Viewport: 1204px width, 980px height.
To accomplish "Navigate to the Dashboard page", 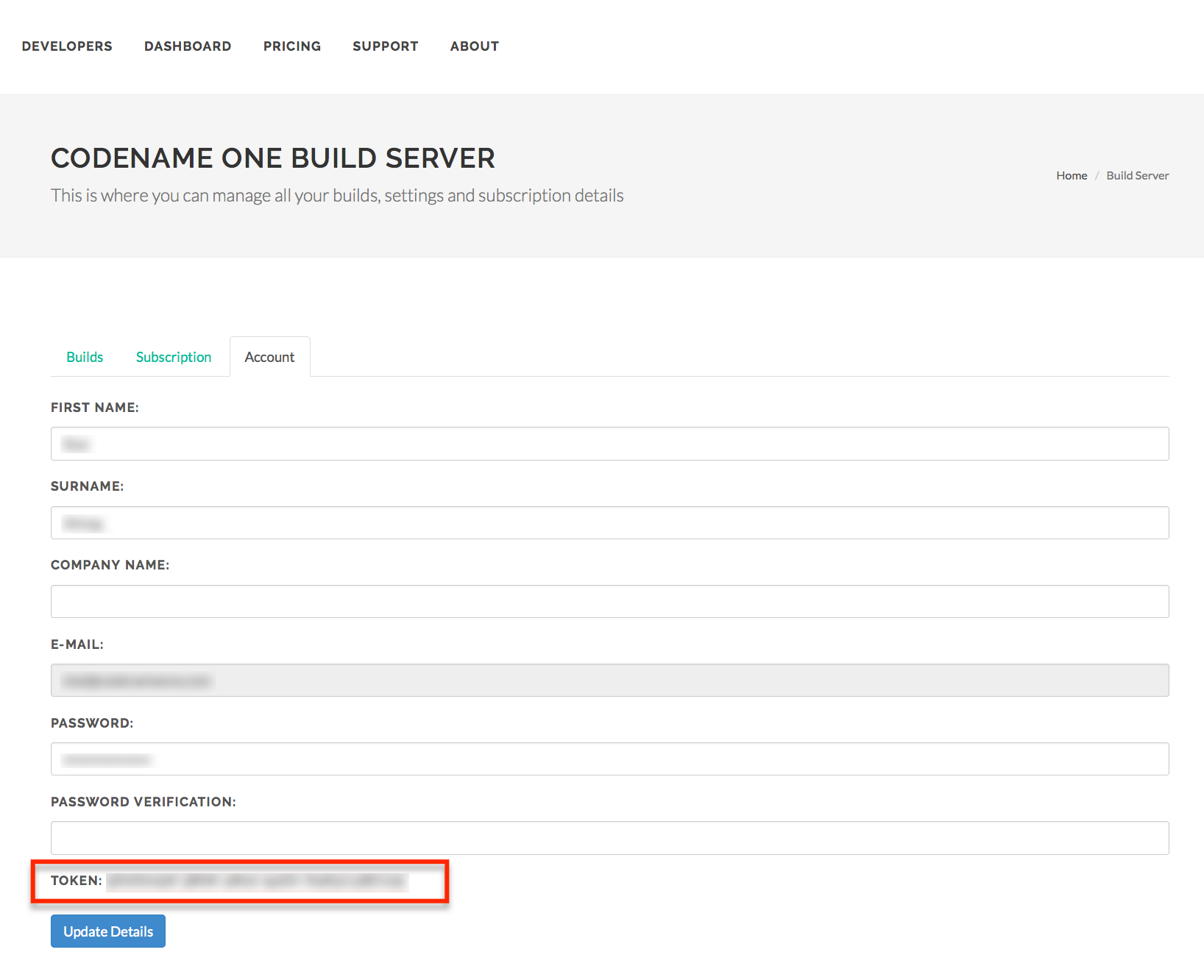I will (x=188, y=46).
